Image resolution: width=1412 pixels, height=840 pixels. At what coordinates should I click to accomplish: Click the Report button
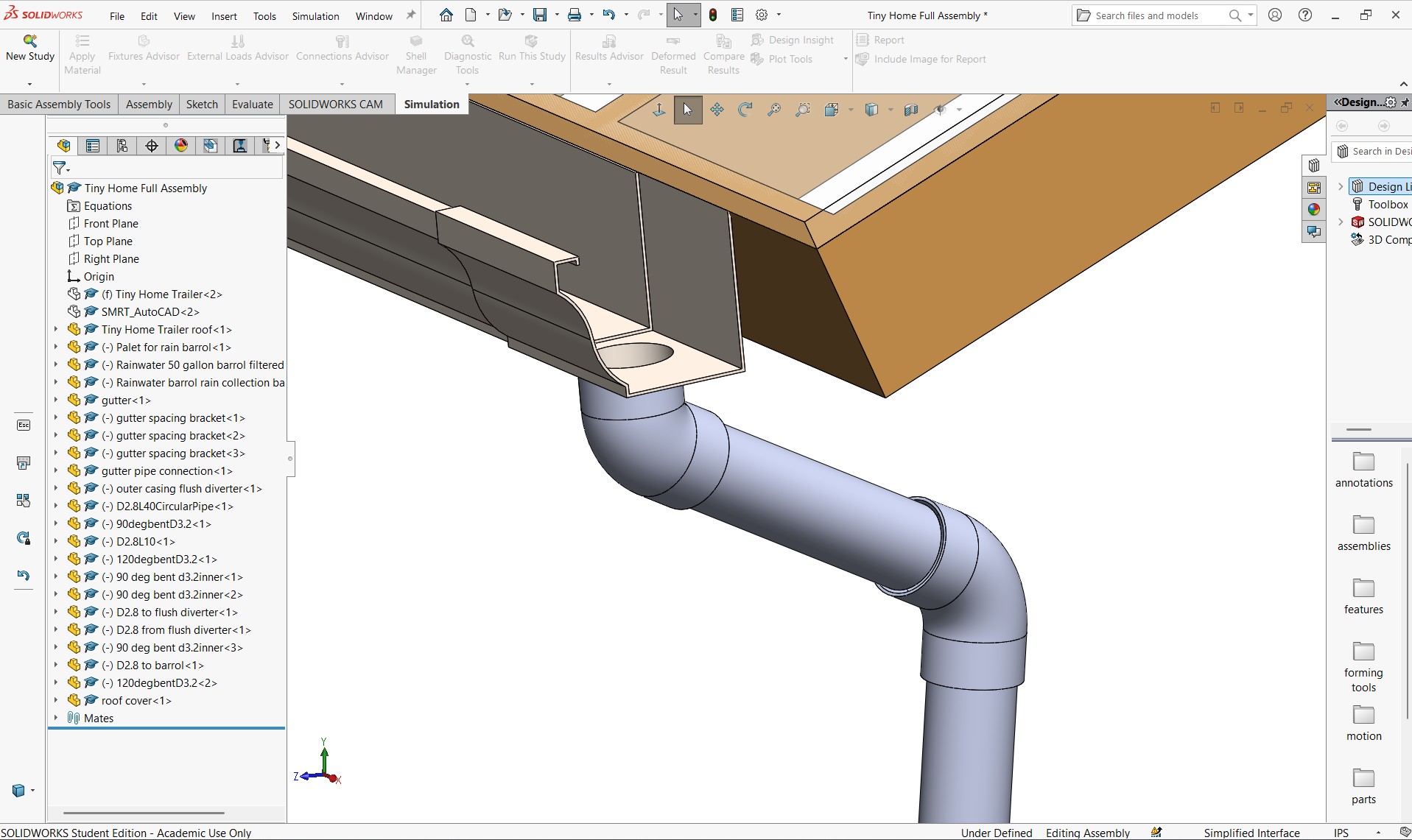880,40
